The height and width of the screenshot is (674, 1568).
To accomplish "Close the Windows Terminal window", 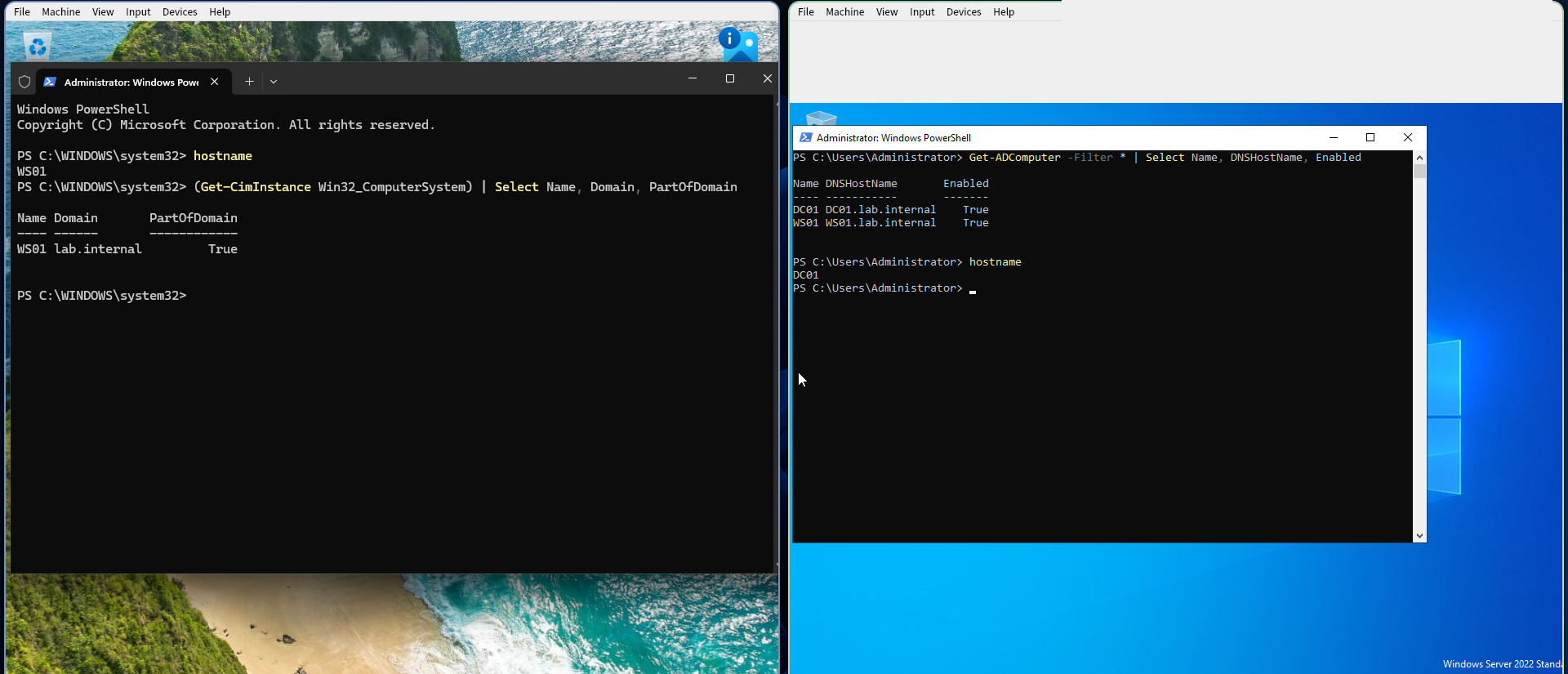I will 767,78.
